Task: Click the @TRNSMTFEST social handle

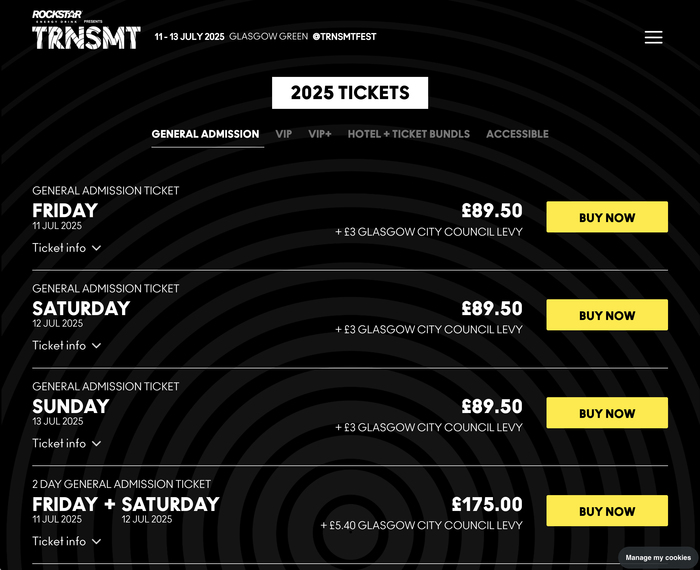Action: [344, 37]
